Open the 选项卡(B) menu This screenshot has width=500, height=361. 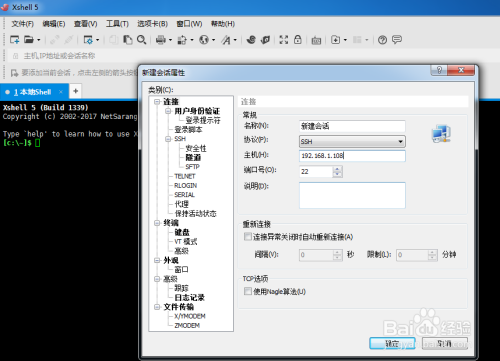click(152, 24)
